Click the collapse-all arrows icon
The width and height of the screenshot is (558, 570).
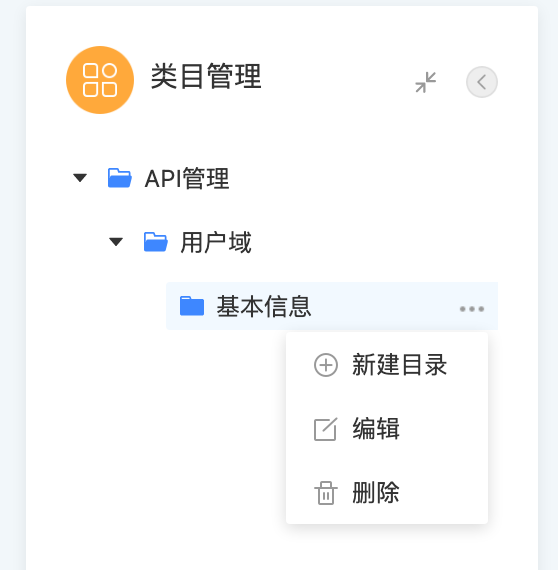426,82
